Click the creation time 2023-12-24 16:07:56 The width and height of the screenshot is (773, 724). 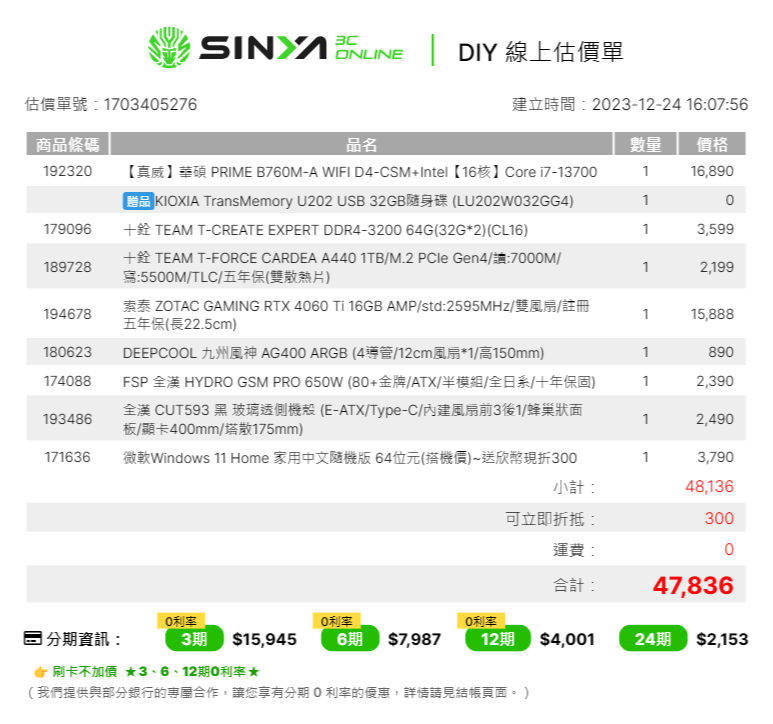669,104
